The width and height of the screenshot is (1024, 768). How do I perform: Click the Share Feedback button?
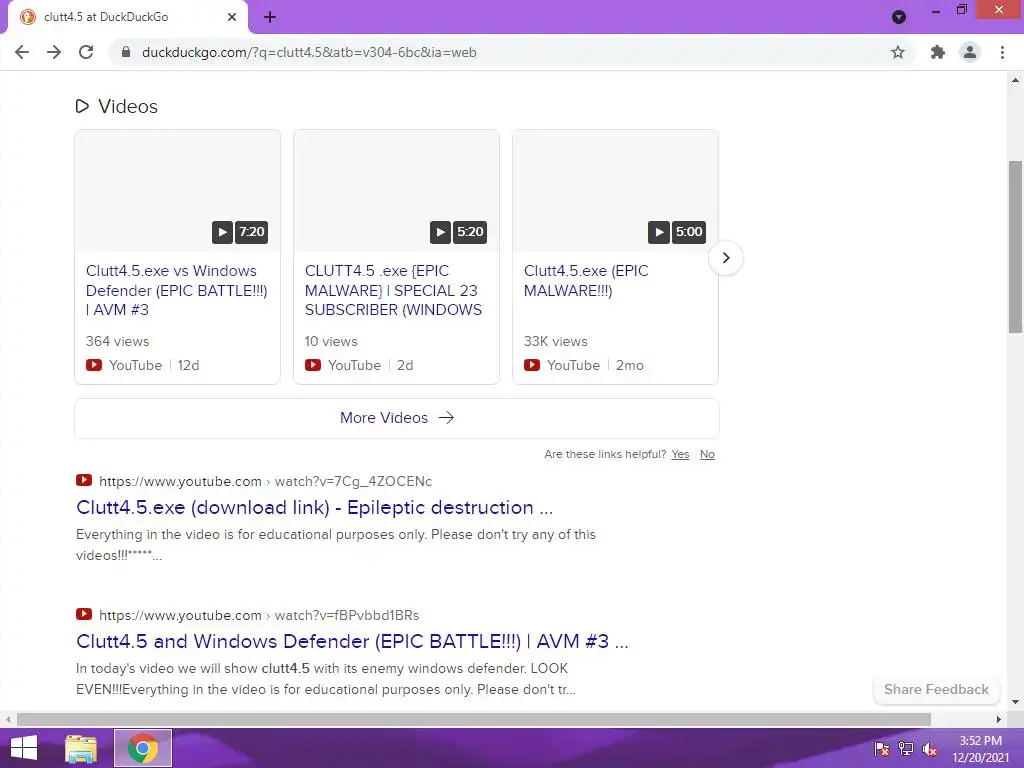click(x=936, y=690)
